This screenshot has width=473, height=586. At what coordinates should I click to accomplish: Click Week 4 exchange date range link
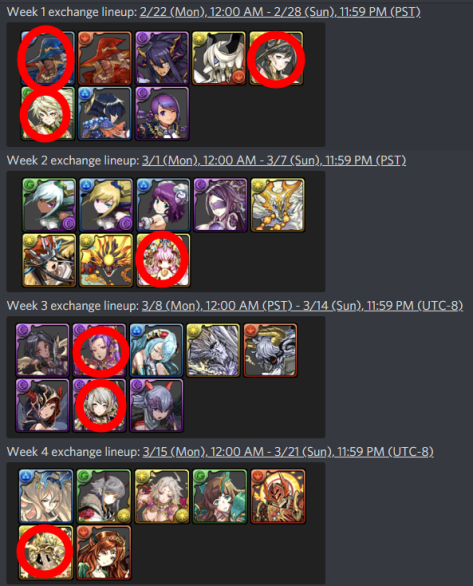288,452
